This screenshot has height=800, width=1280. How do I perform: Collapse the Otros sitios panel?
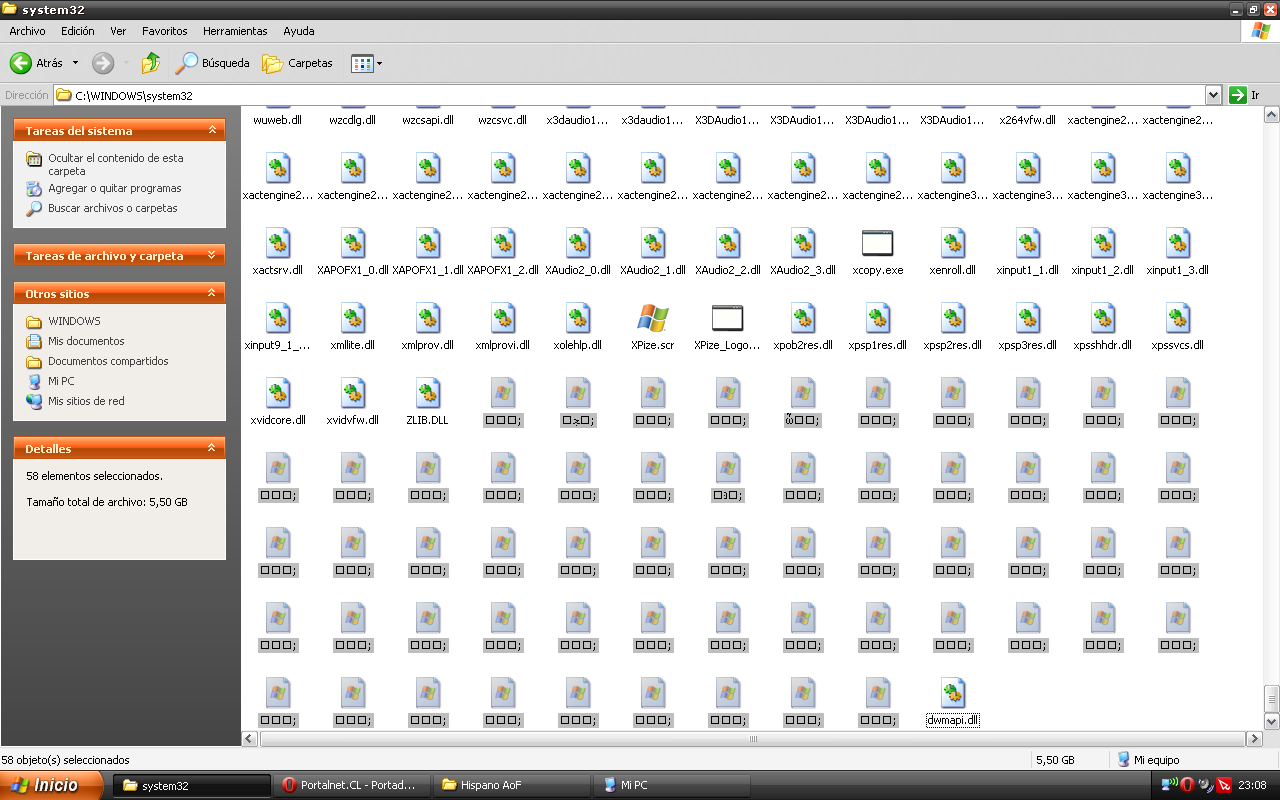coord(212,293)
